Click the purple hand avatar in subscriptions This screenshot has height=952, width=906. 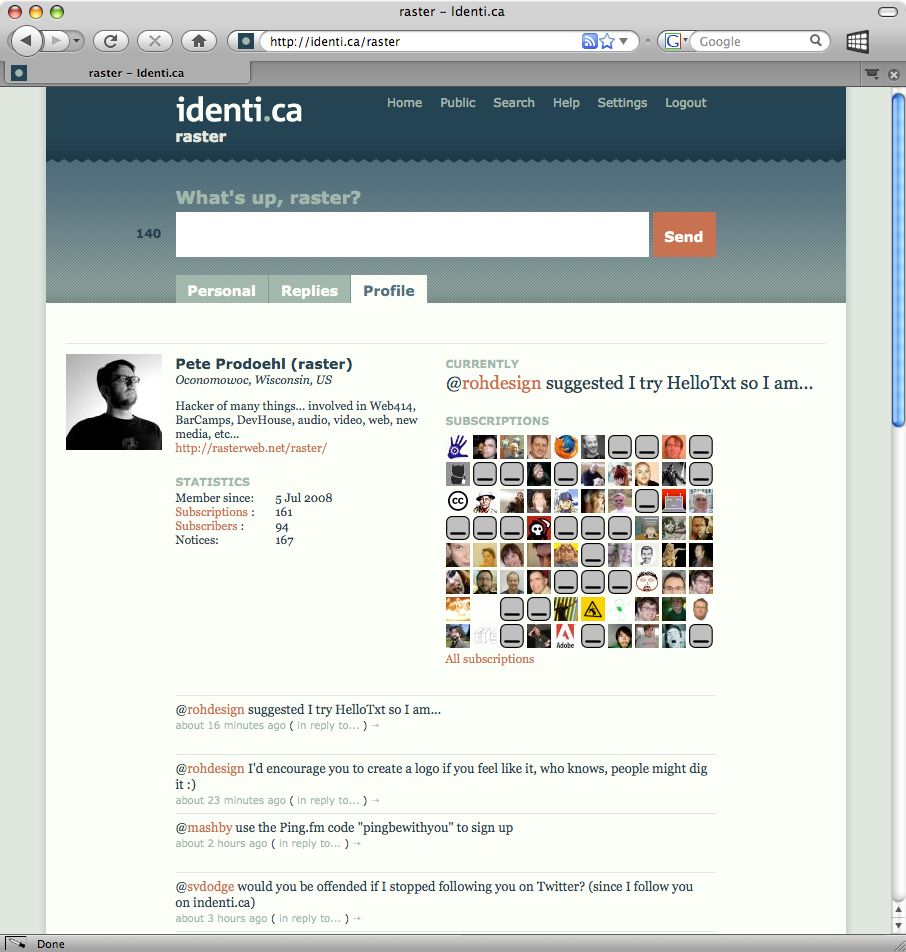click(x=458, y=447)
